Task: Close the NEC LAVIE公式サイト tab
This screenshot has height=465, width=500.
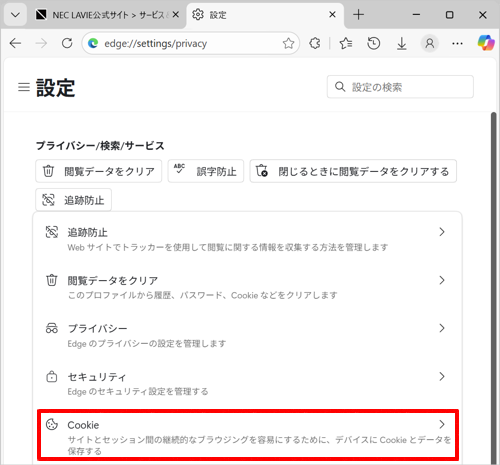Action: 176,15
